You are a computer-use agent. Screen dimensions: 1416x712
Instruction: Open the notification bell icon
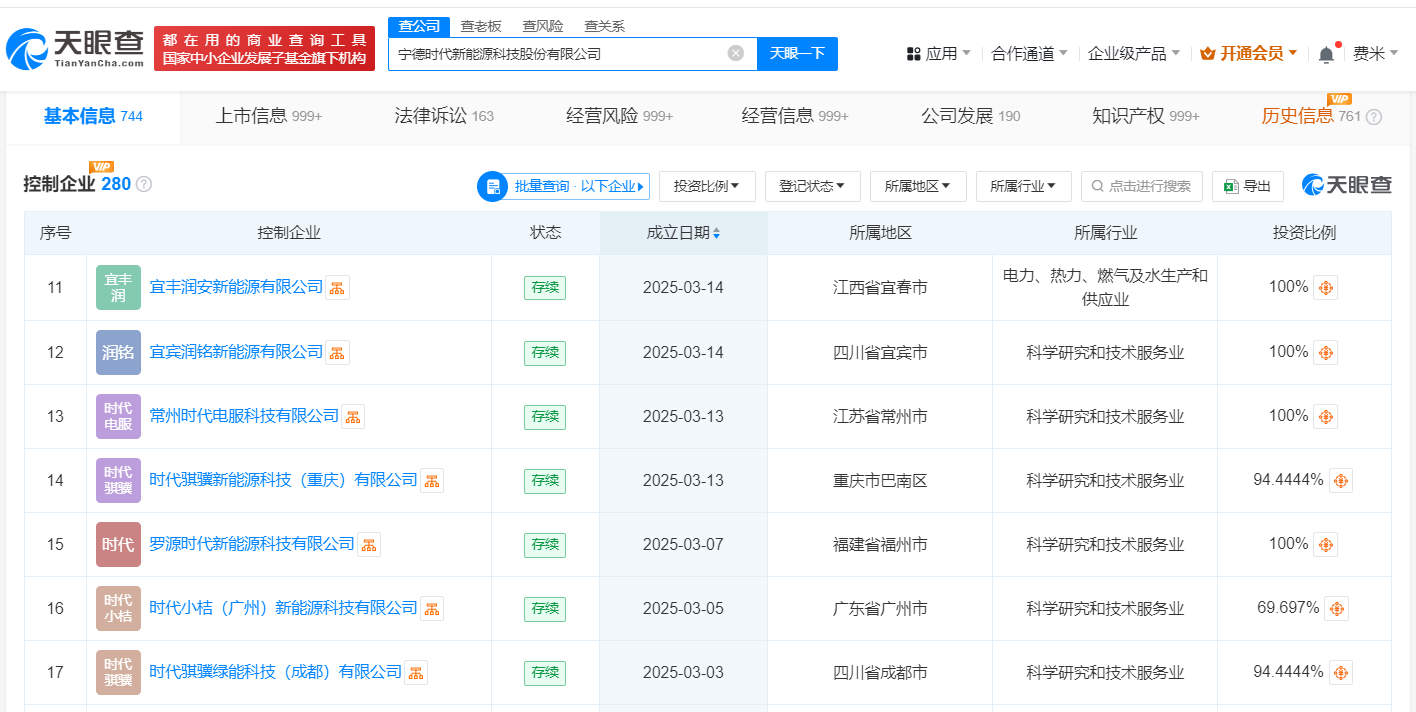tap(1326, 54)
